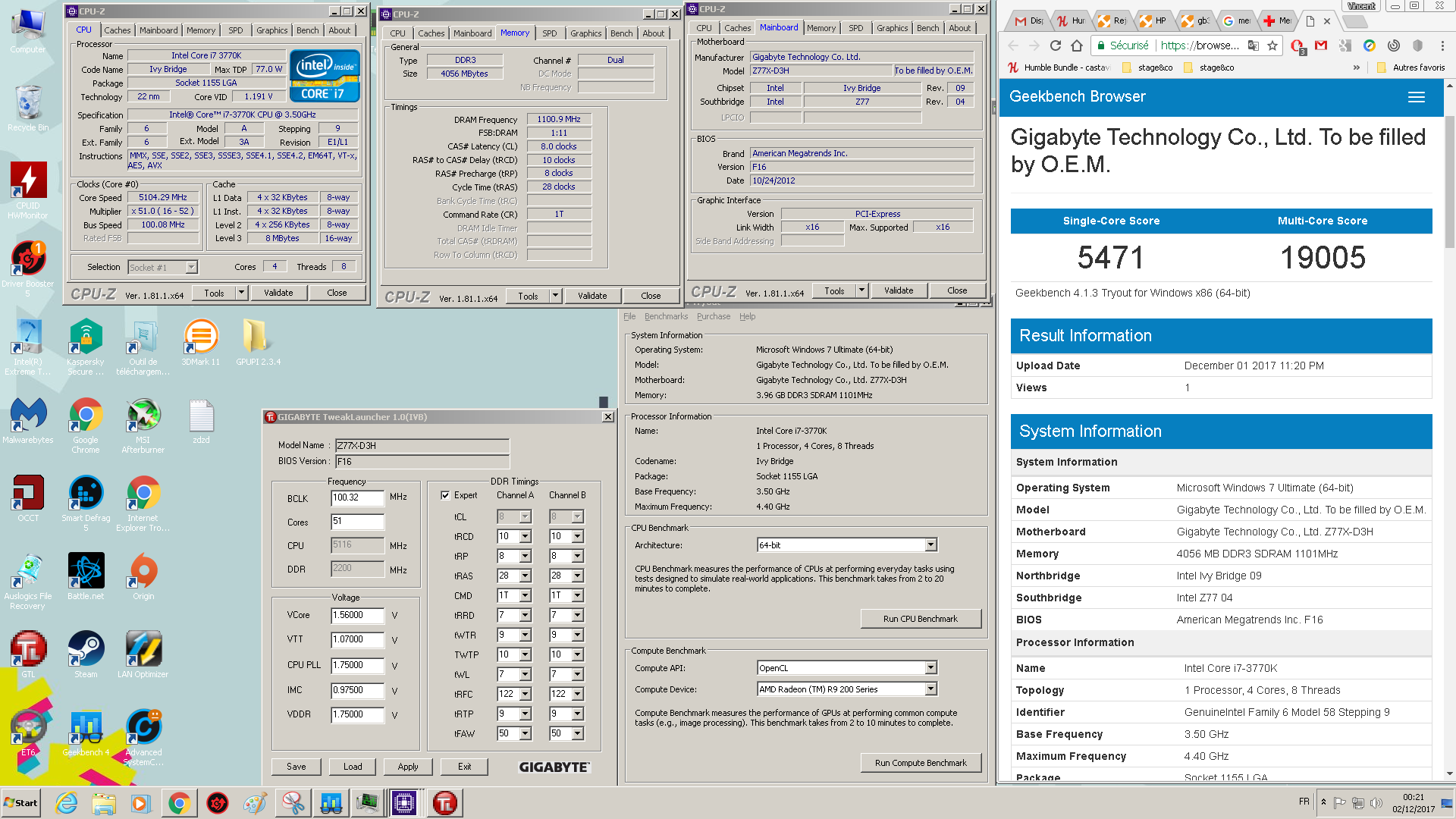This screenshot has height=819, width=1456.
Task: Select the Steam desktop shortcut
Action: coord(86,654)
